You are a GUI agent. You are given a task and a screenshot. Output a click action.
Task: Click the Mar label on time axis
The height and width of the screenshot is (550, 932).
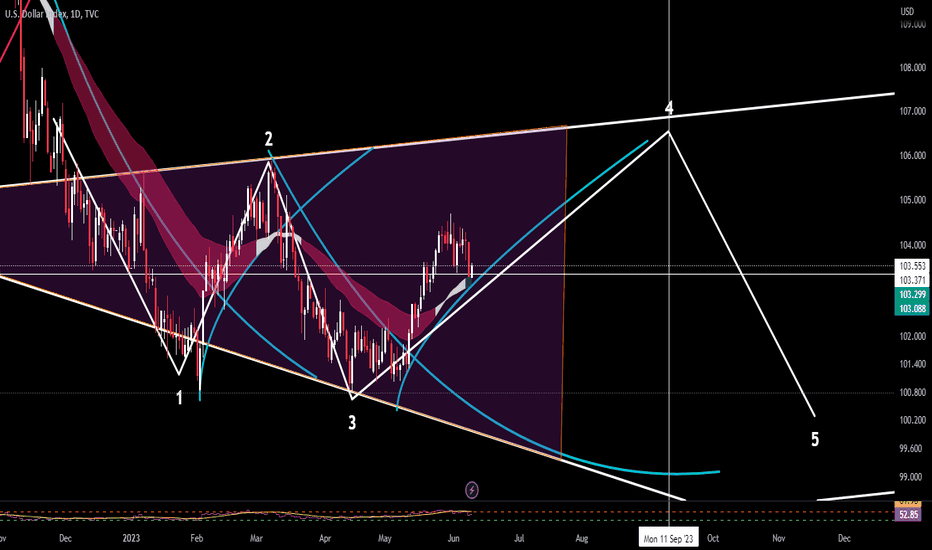point(256,538)
